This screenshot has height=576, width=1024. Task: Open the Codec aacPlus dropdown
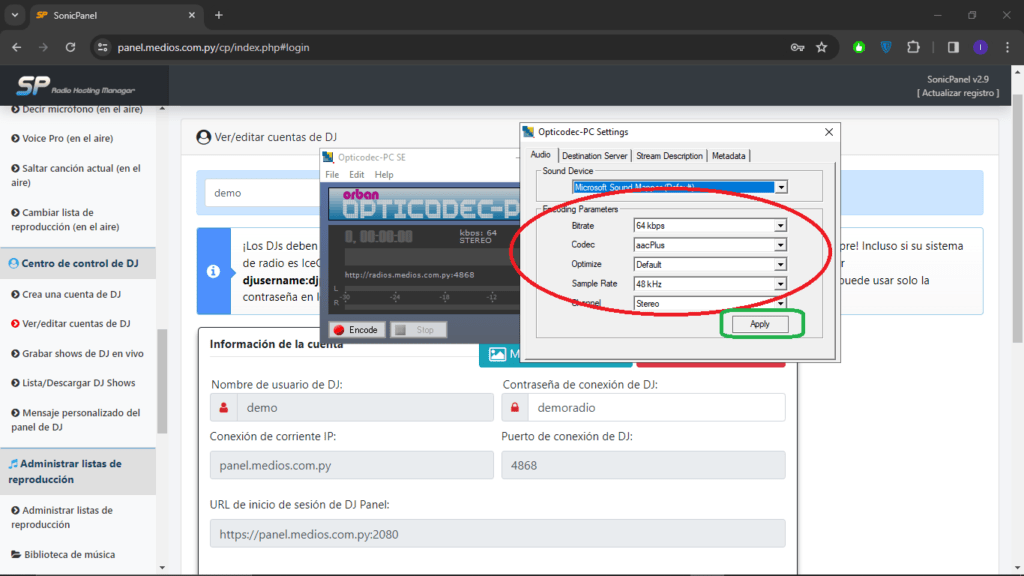pyautogui.click(x=780, y=245)
